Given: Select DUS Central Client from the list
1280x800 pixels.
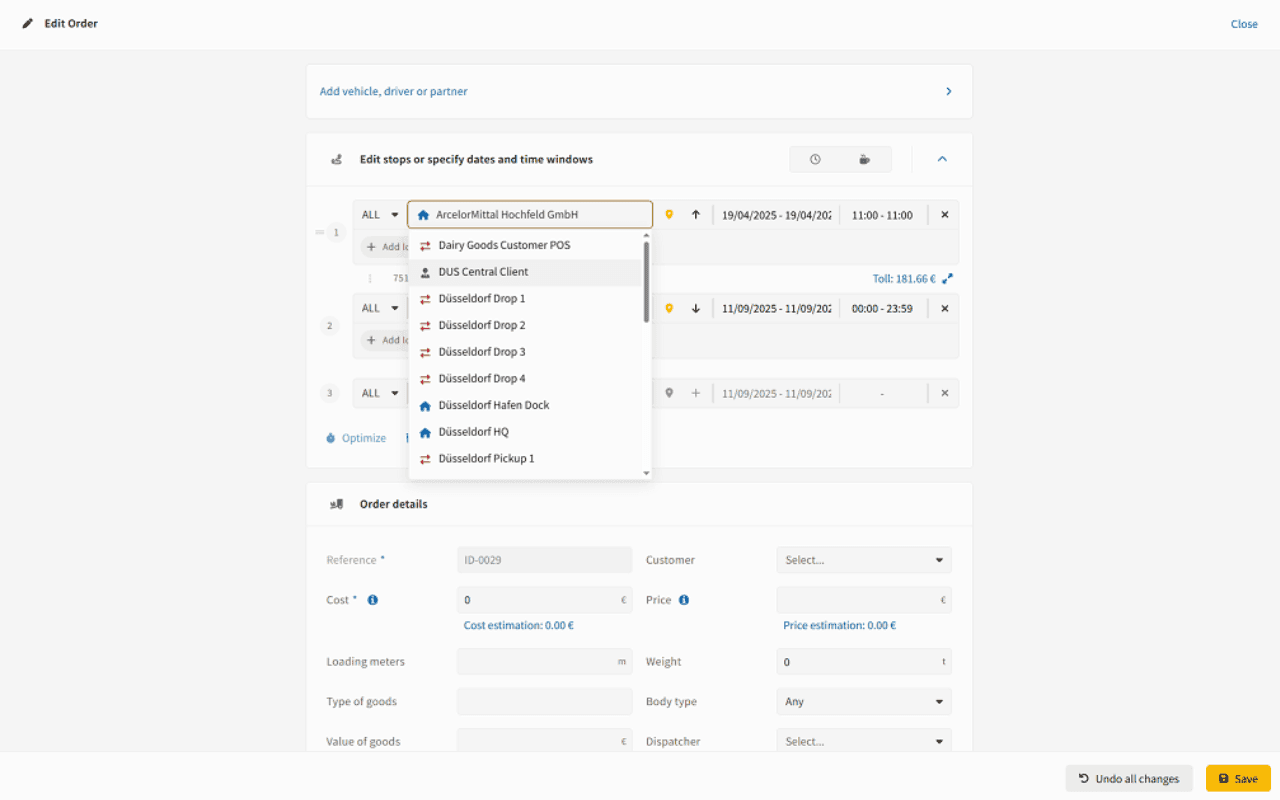Looking at the screenshot, I should [x=483, y=272].
